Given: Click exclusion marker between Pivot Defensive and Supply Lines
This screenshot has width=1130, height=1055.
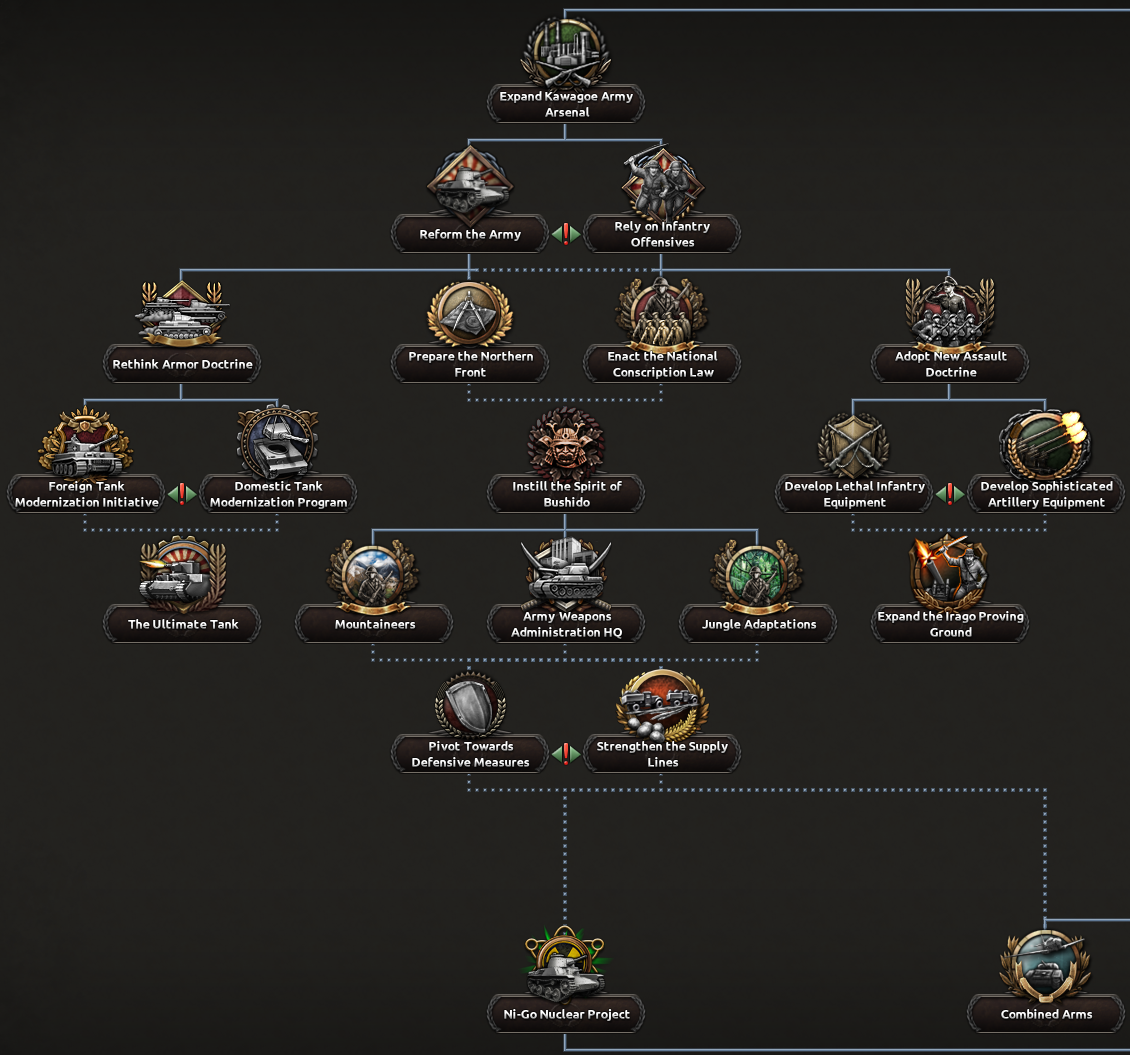Looking at the screenshot, I should tap(566, 754).
